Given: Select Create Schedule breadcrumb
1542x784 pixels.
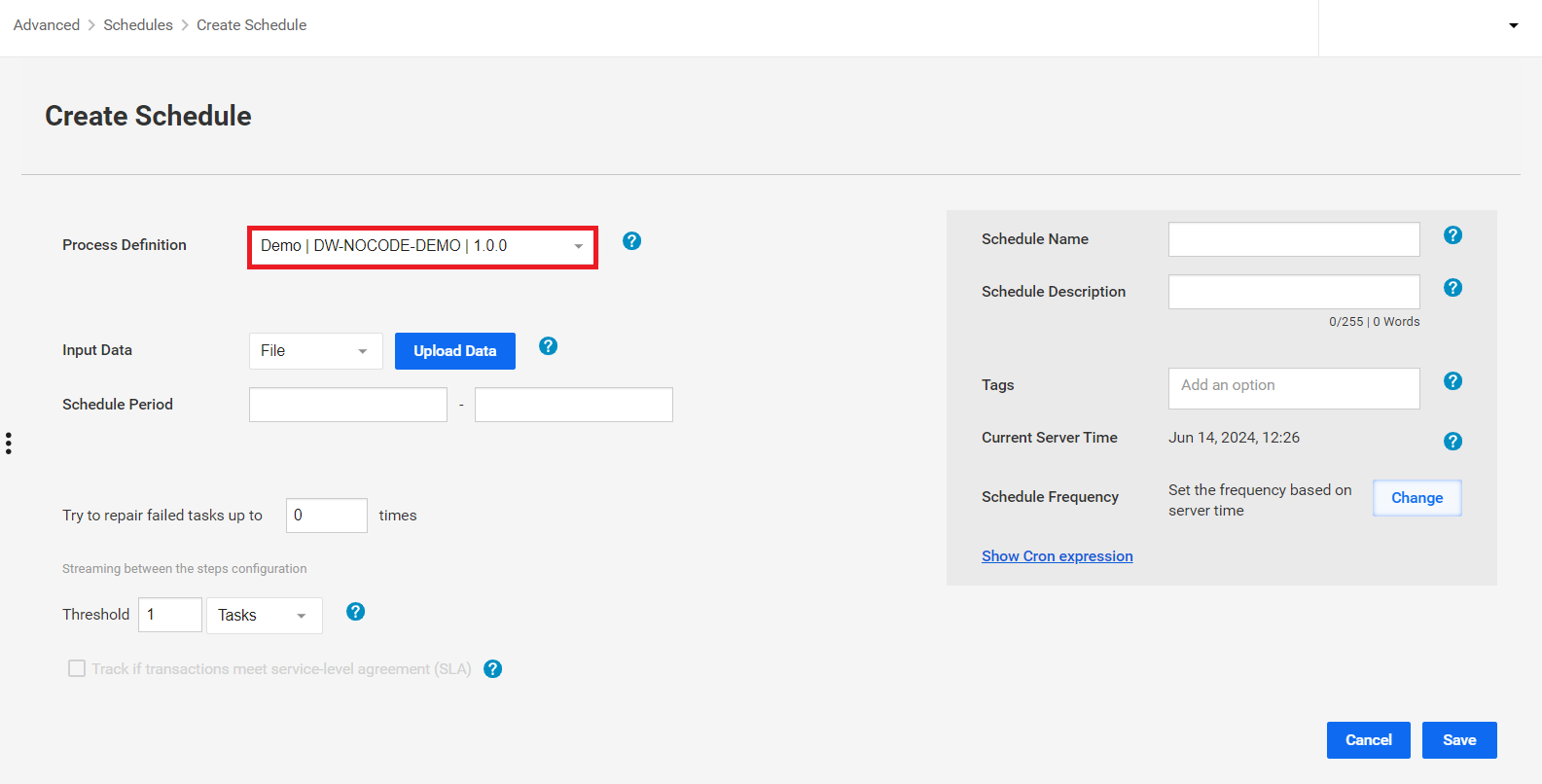Looking at the screenshot, I should point(251,25).
